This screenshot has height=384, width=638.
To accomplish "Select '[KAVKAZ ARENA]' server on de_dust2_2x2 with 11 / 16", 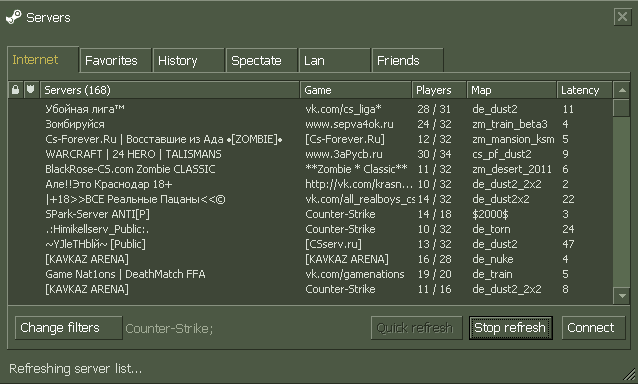I will click(310, 290).
